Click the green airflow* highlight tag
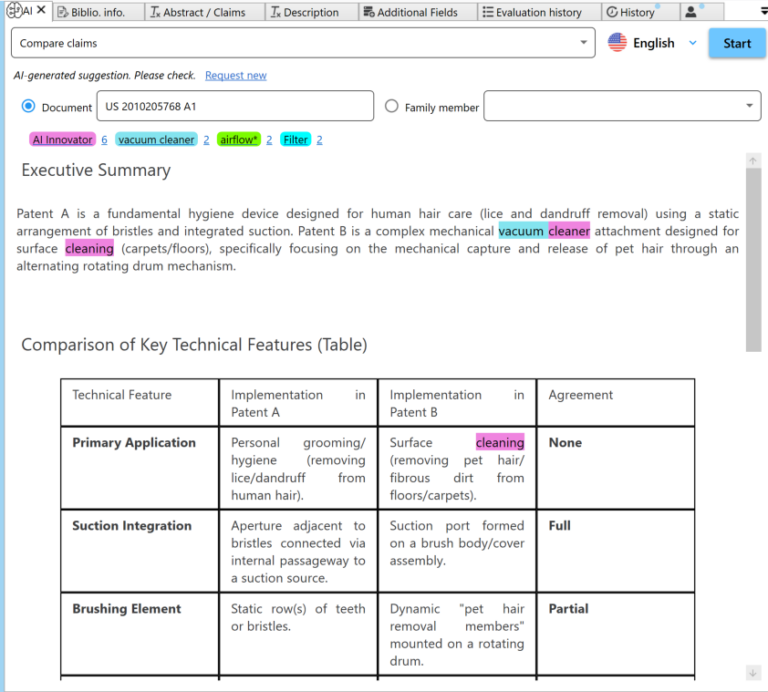Image resolution: width=768 pixels, height=692 pixels. pos(238,140)
